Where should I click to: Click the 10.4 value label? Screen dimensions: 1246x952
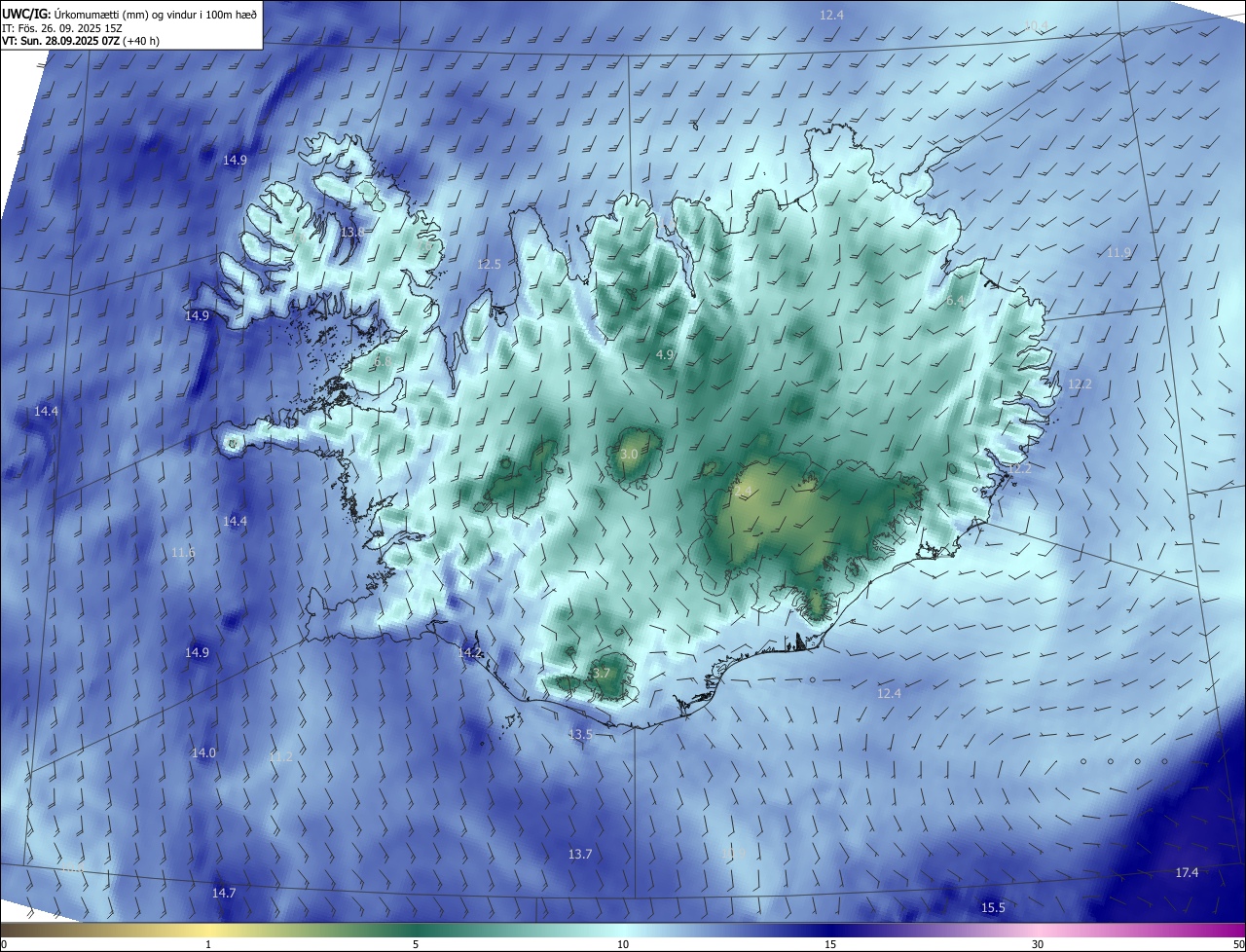(x=1036, y=26)
